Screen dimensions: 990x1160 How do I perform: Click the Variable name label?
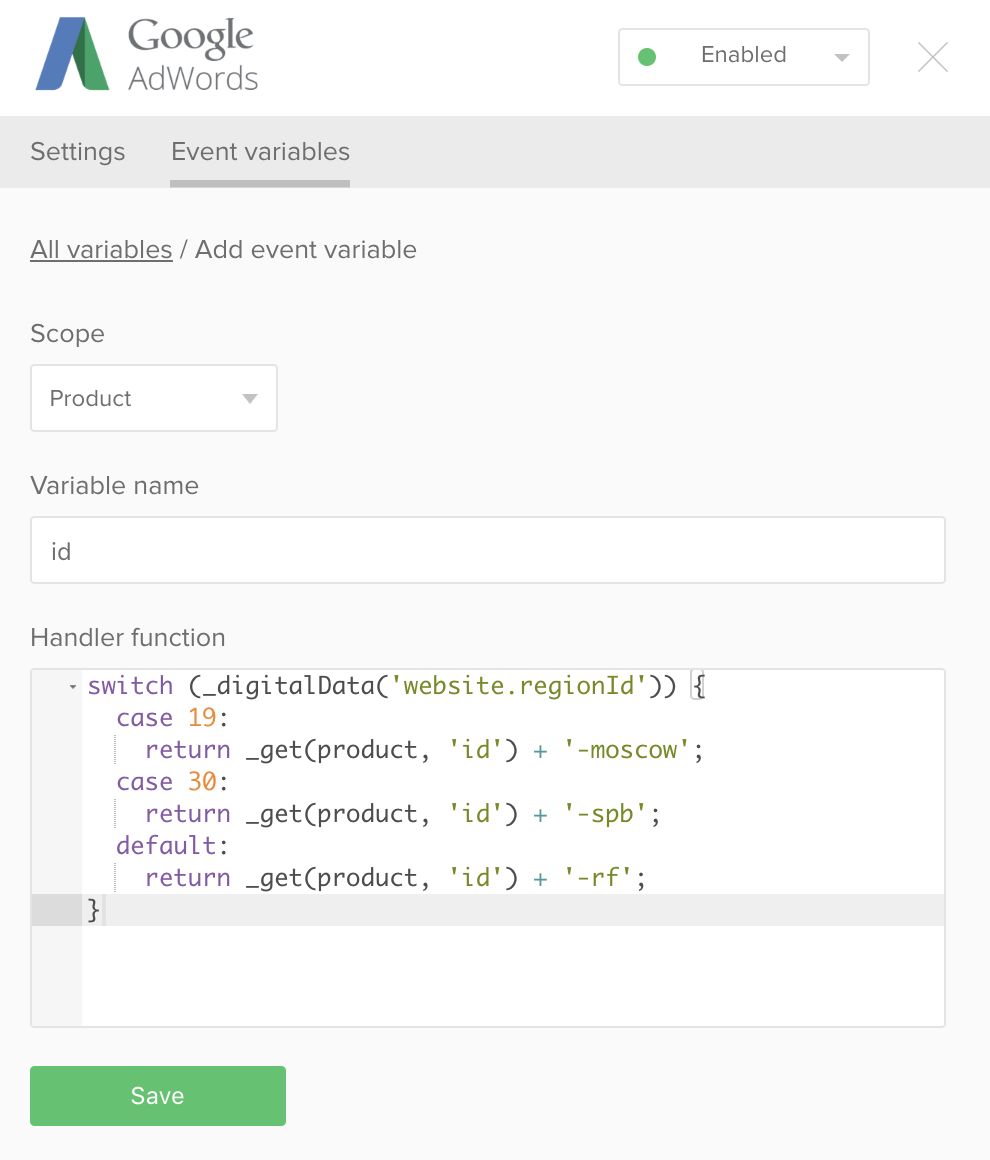click(x=115, y=486)
